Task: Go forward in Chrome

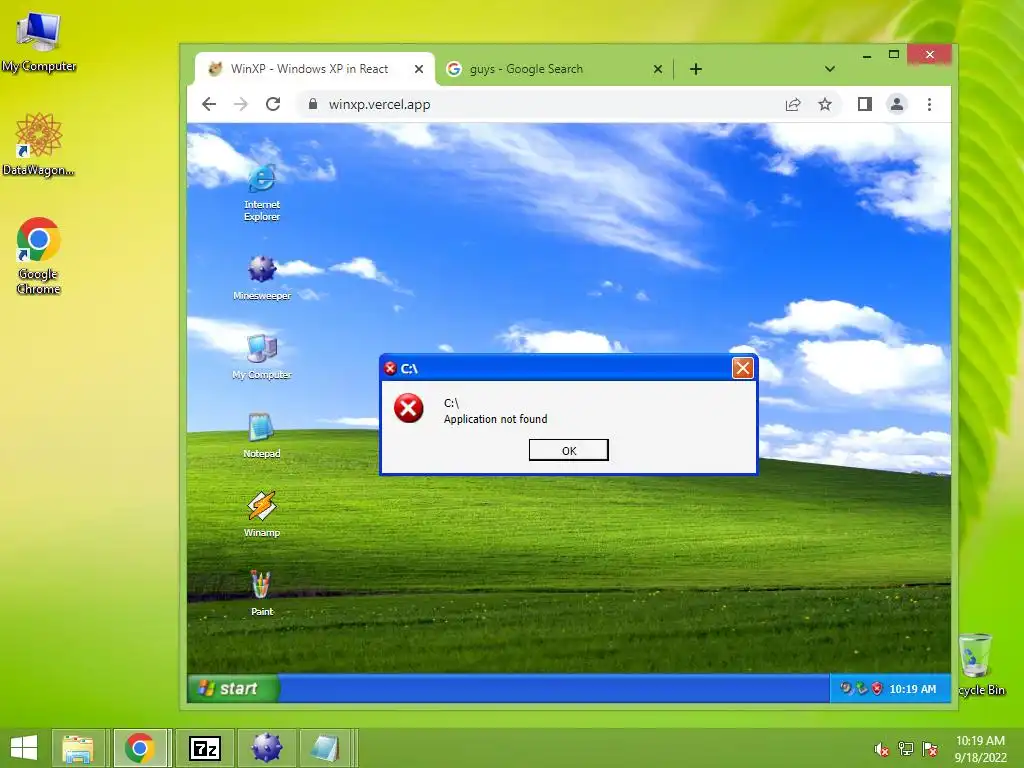Action: pos(241,104)
